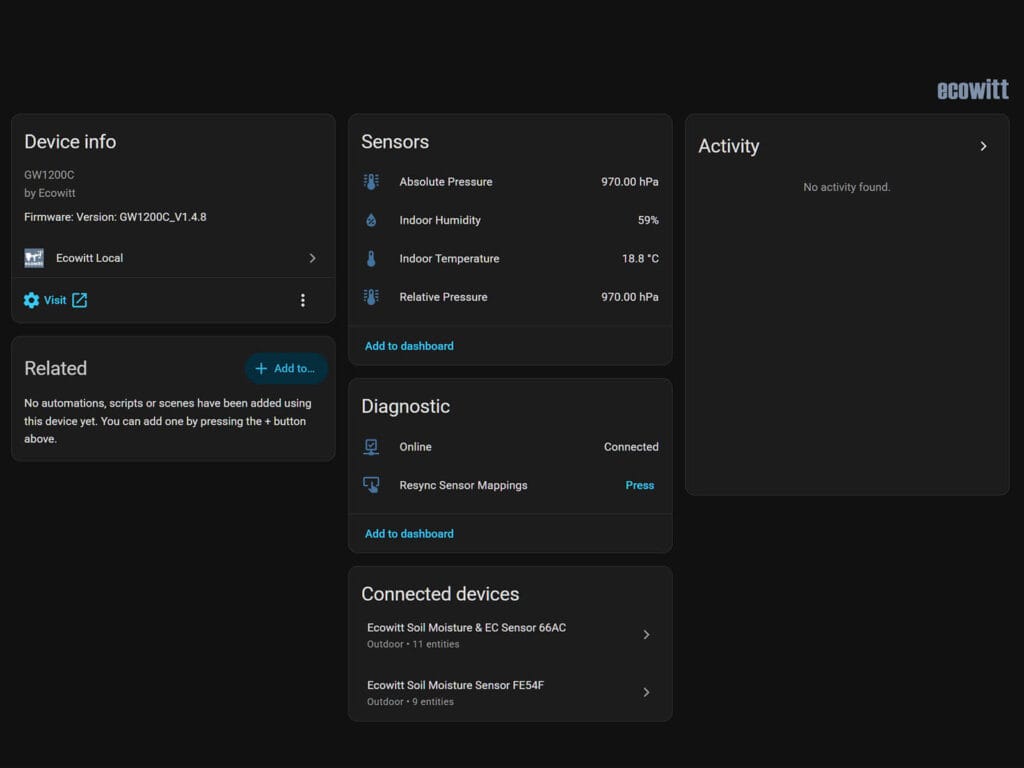Click Add to dashboard under Sensors
1024x768 pixels.
click(409, 346)
